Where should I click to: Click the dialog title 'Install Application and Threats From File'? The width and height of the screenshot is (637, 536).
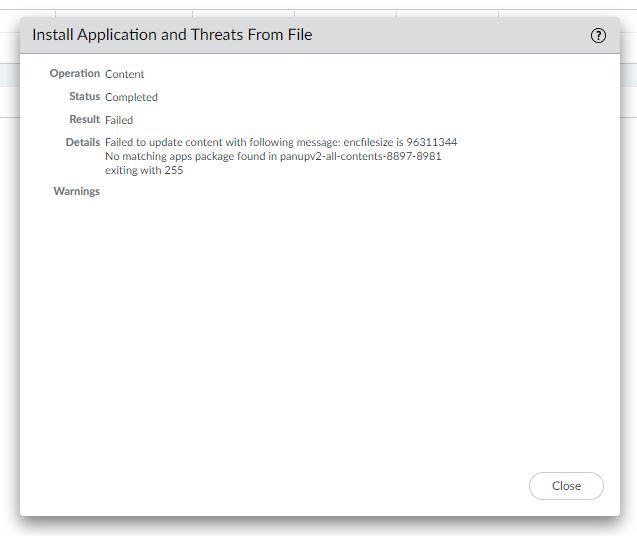point(172,35)
